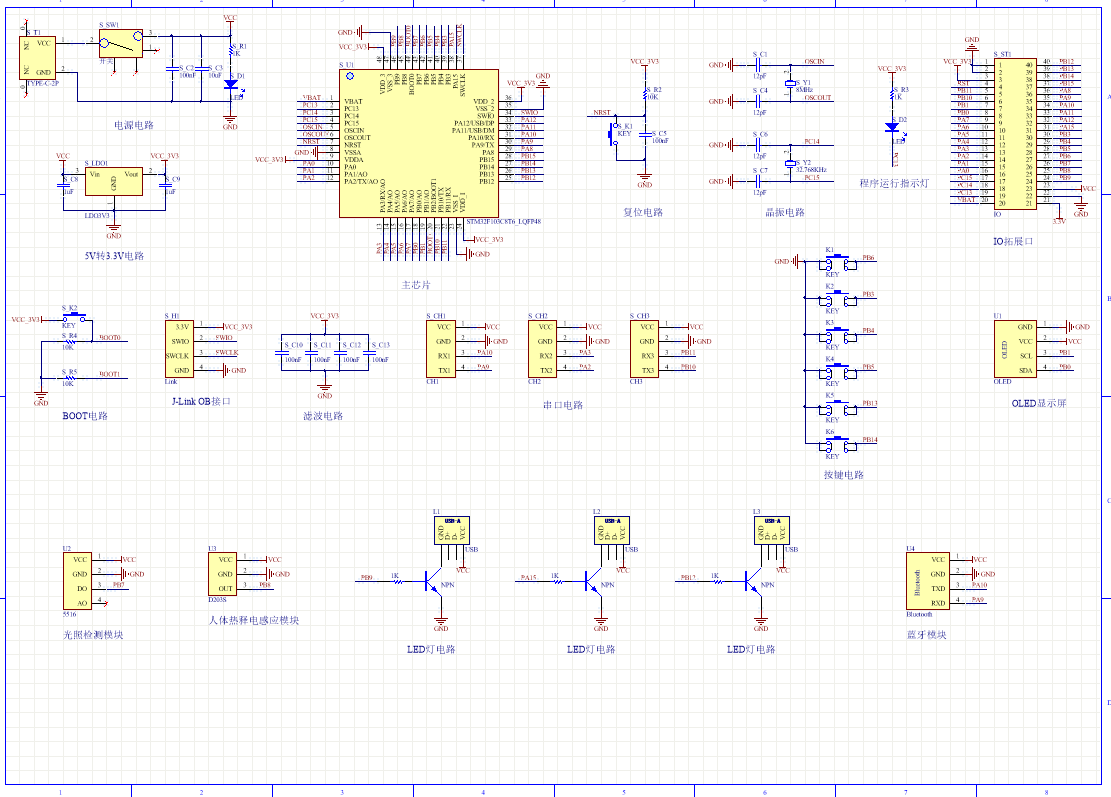This screenshot has height=797, width=1111.
Task: Select the K1 key switch symbol
Action: tap(838, 264)
